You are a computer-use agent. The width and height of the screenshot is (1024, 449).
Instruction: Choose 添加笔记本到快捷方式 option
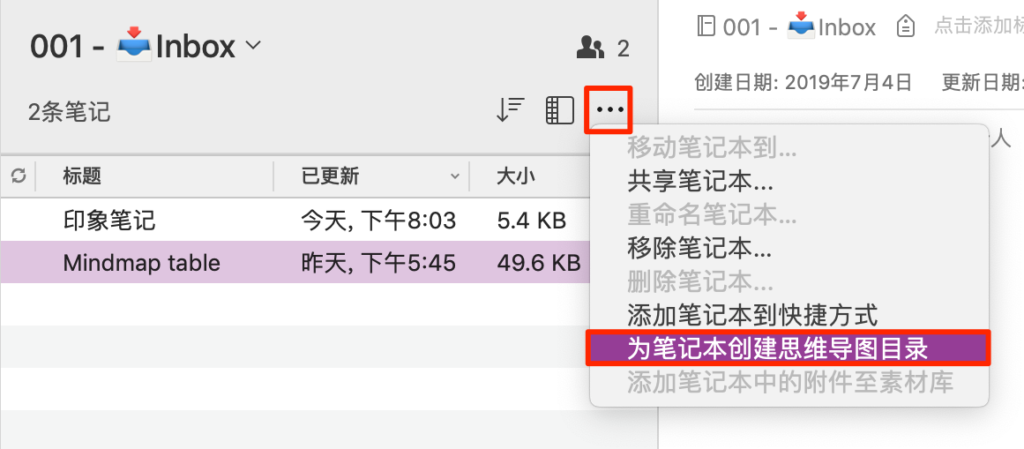[752, 315]
